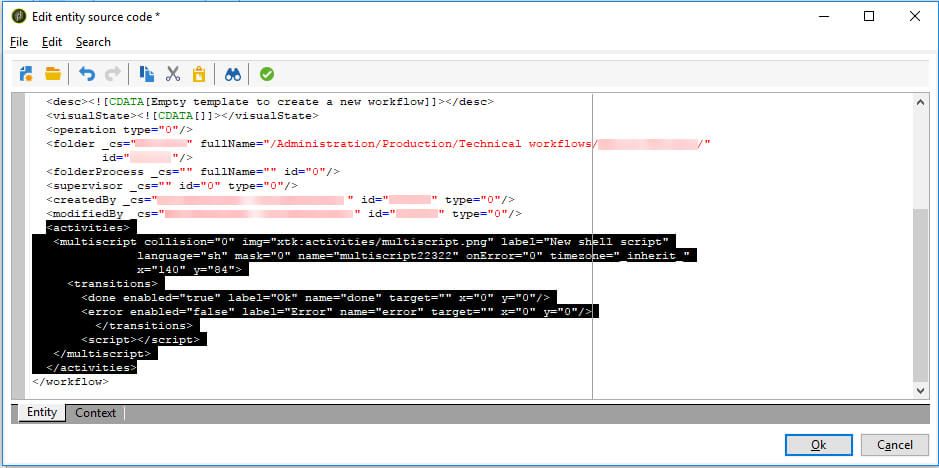Screen dimensions: 939x468
Task: Click the <script></script> line
Action: 140,340
